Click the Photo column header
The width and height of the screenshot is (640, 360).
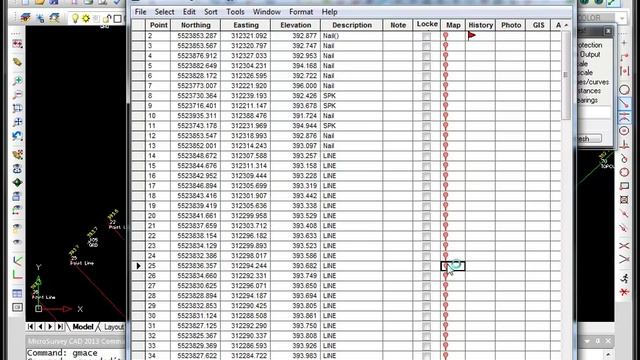tap(511, 25)
